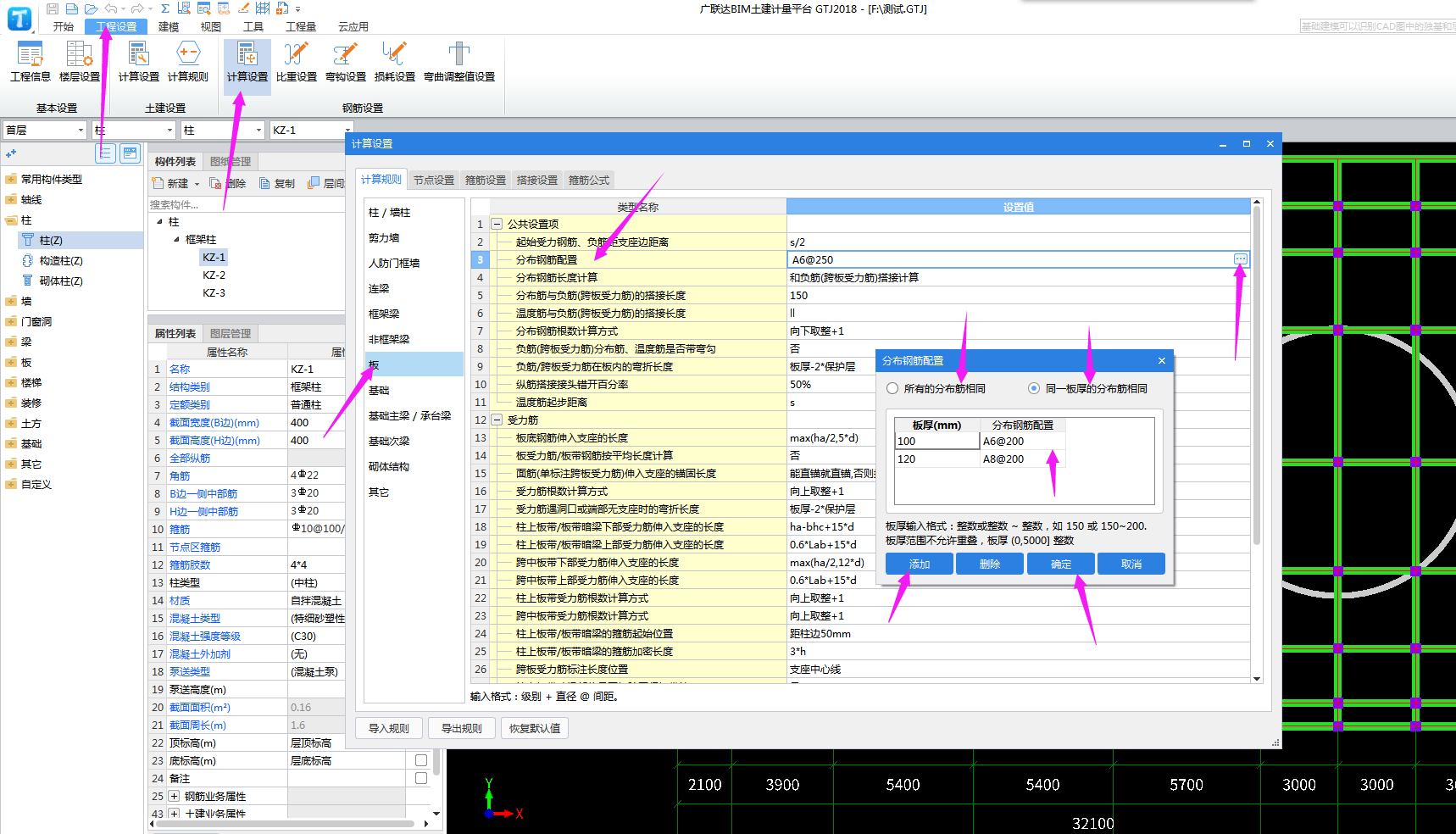
Task: Click the panel view icon in navigation panel
Action: pos(130,153)
